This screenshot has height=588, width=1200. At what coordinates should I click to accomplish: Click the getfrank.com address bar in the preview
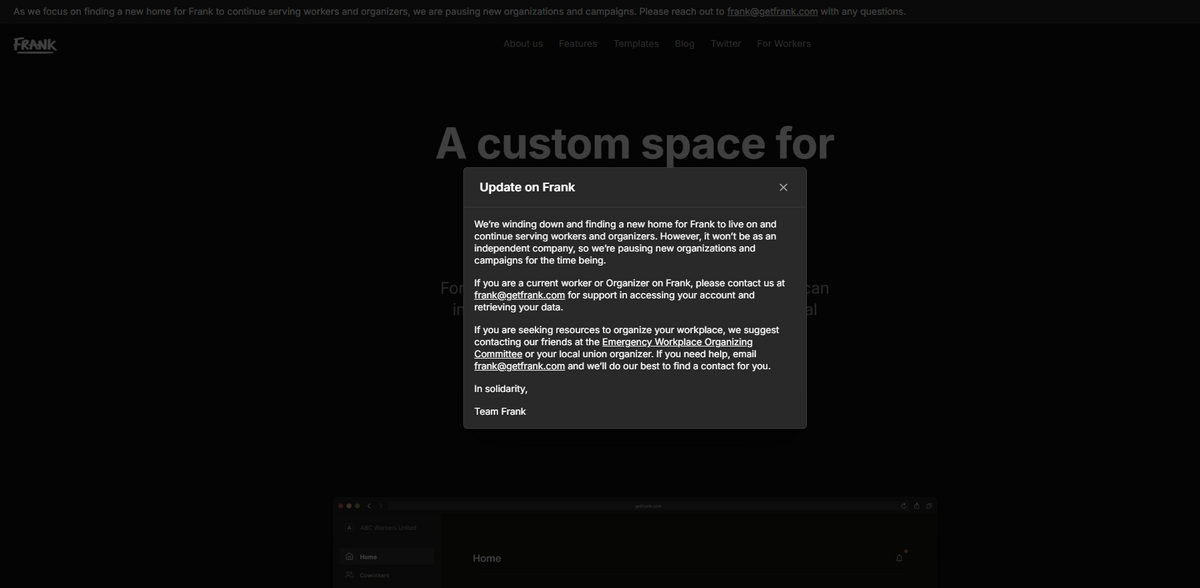[x=648, y=506]
